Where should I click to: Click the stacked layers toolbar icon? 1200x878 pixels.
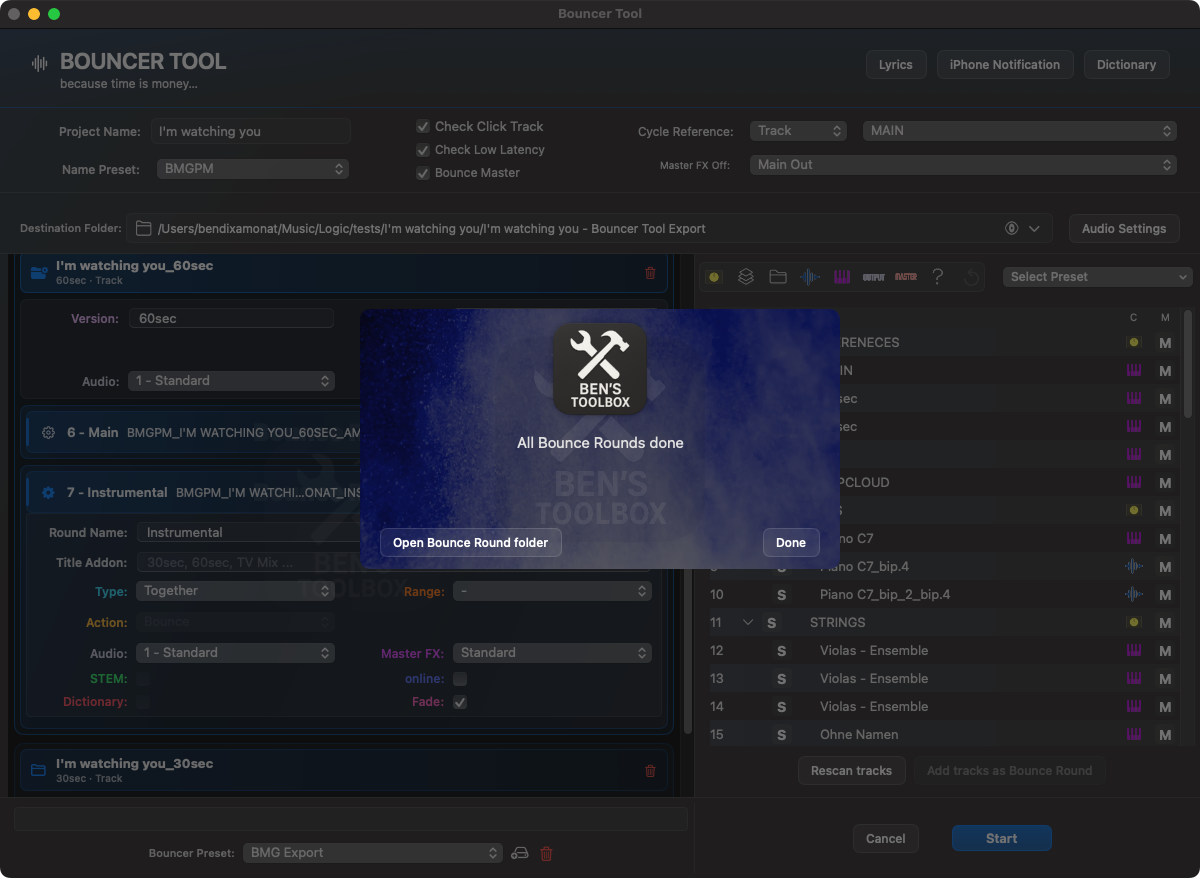pyautogui.click(x=745, y=277)
